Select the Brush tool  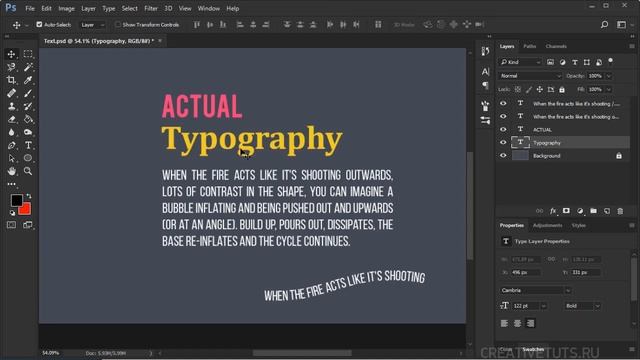(x=28, y=93)
